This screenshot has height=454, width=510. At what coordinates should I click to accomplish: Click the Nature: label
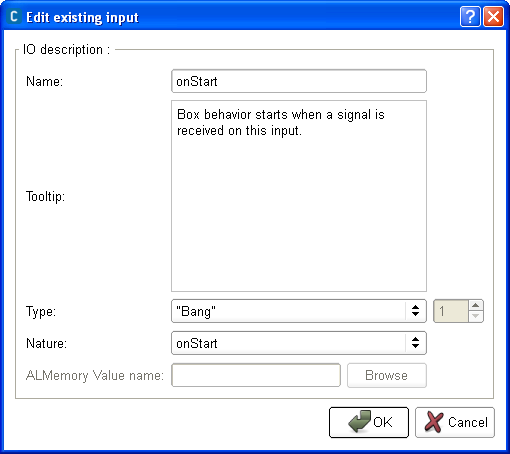(x=46, y=343)
